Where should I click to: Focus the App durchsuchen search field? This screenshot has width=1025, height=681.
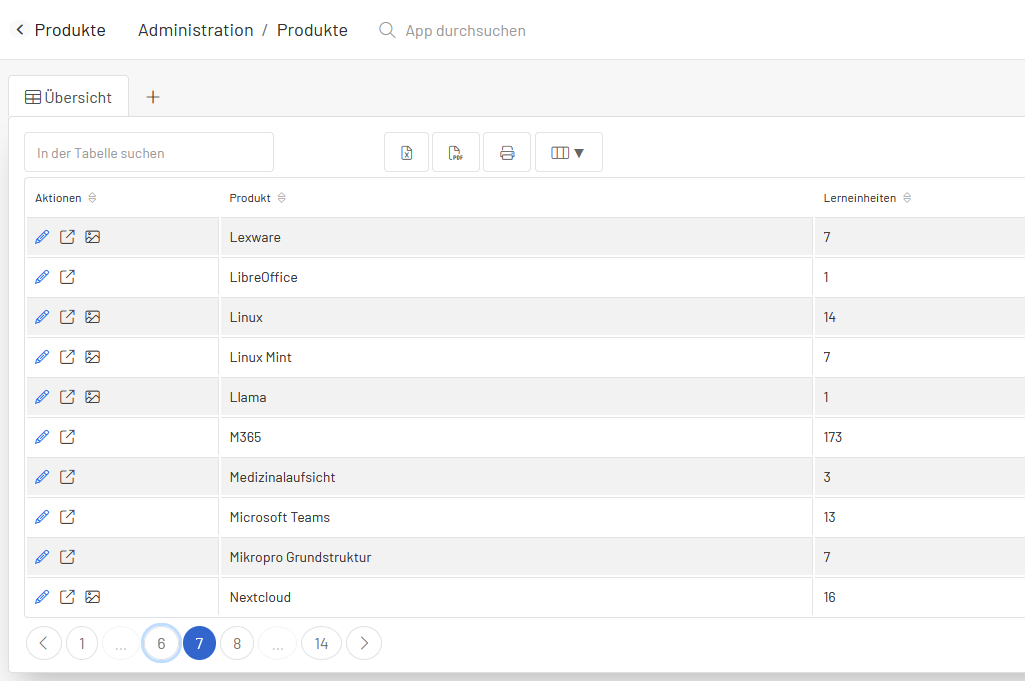465,31
